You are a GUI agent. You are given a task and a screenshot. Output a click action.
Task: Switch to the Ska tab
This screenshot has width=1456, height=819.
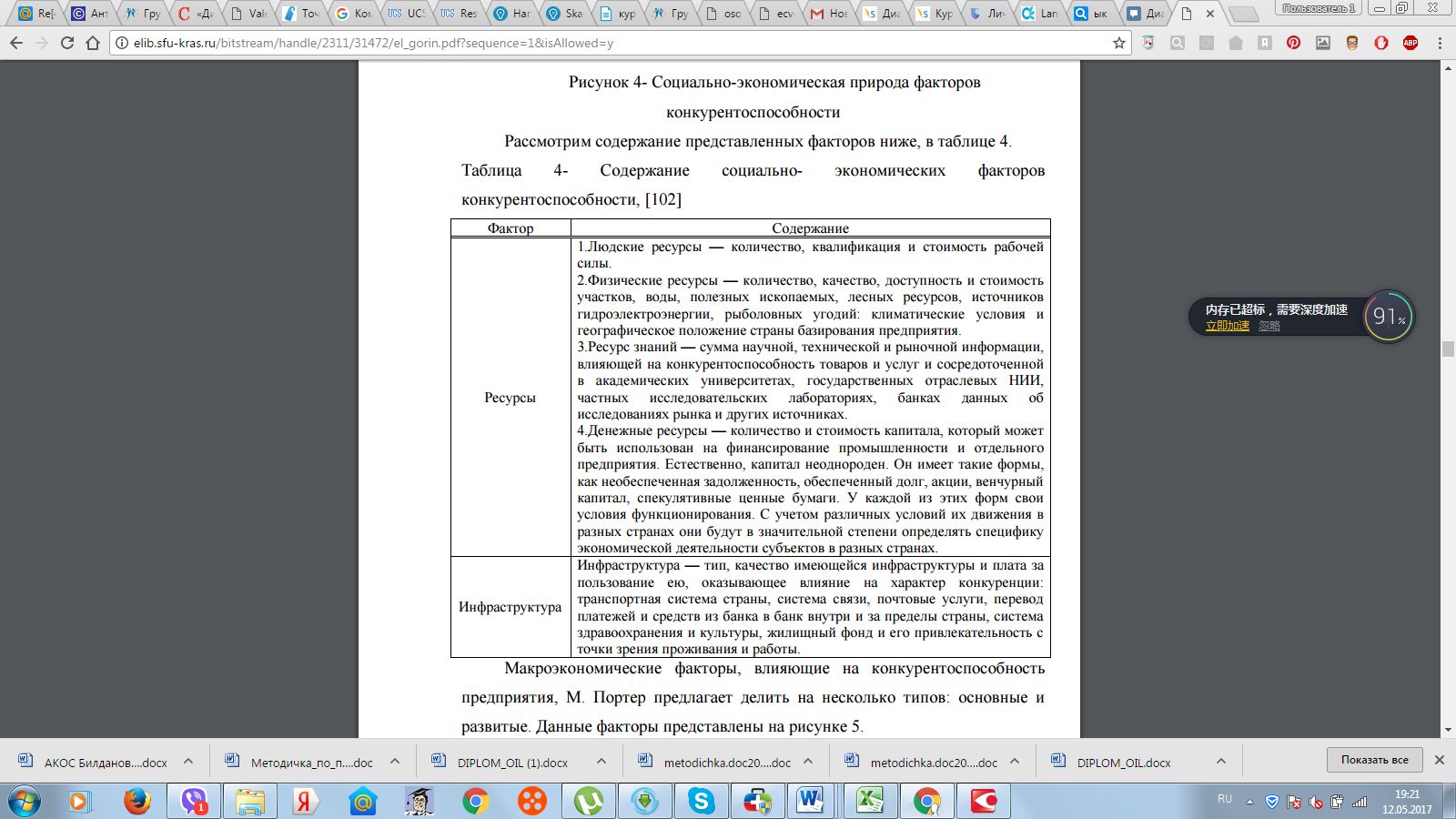coord(566,14)
